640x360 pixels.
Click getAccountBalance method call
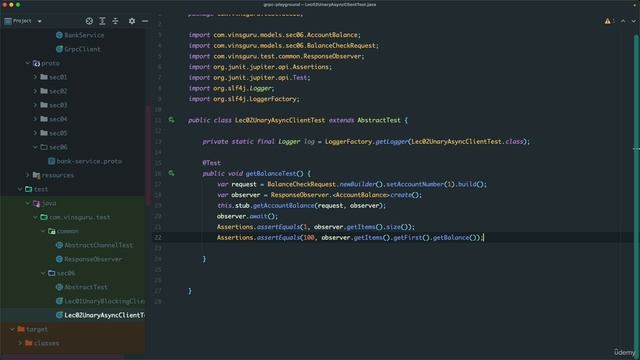(283, 205)
